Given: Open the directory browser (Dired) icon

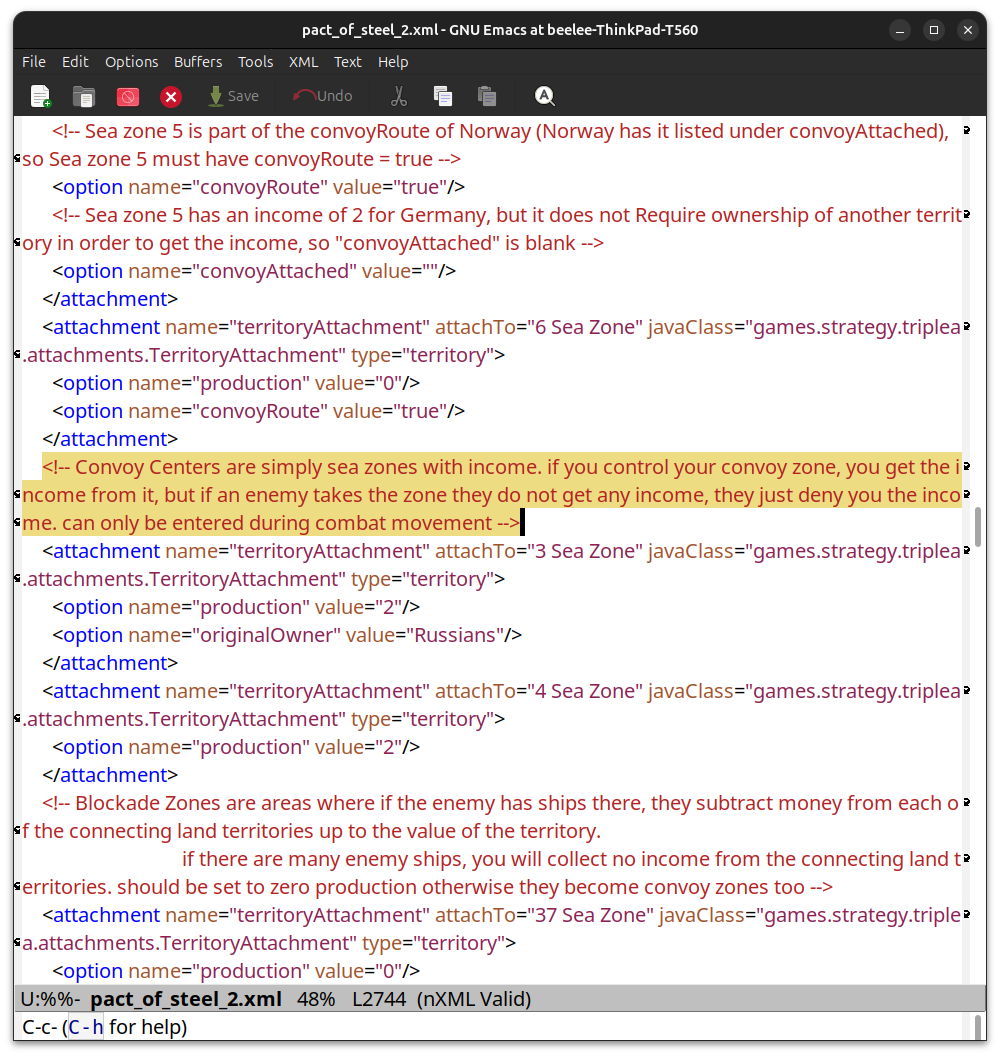Looking at the screenshot, I should [x=84, y=96].
